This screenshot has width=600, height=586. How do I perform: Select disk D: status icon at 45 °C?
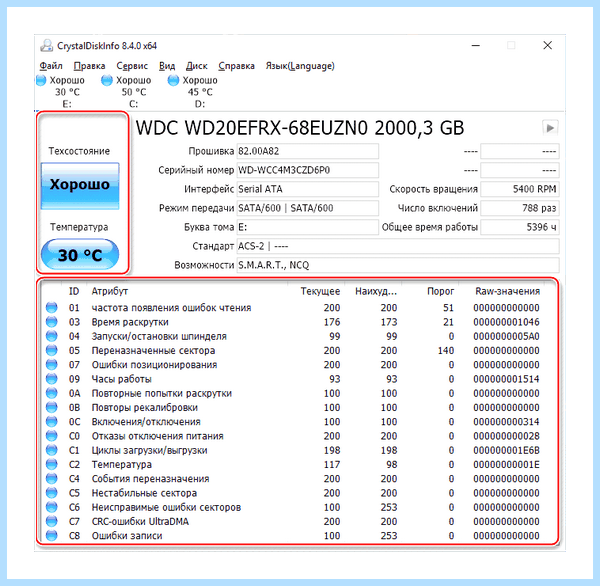click(173, 80)
